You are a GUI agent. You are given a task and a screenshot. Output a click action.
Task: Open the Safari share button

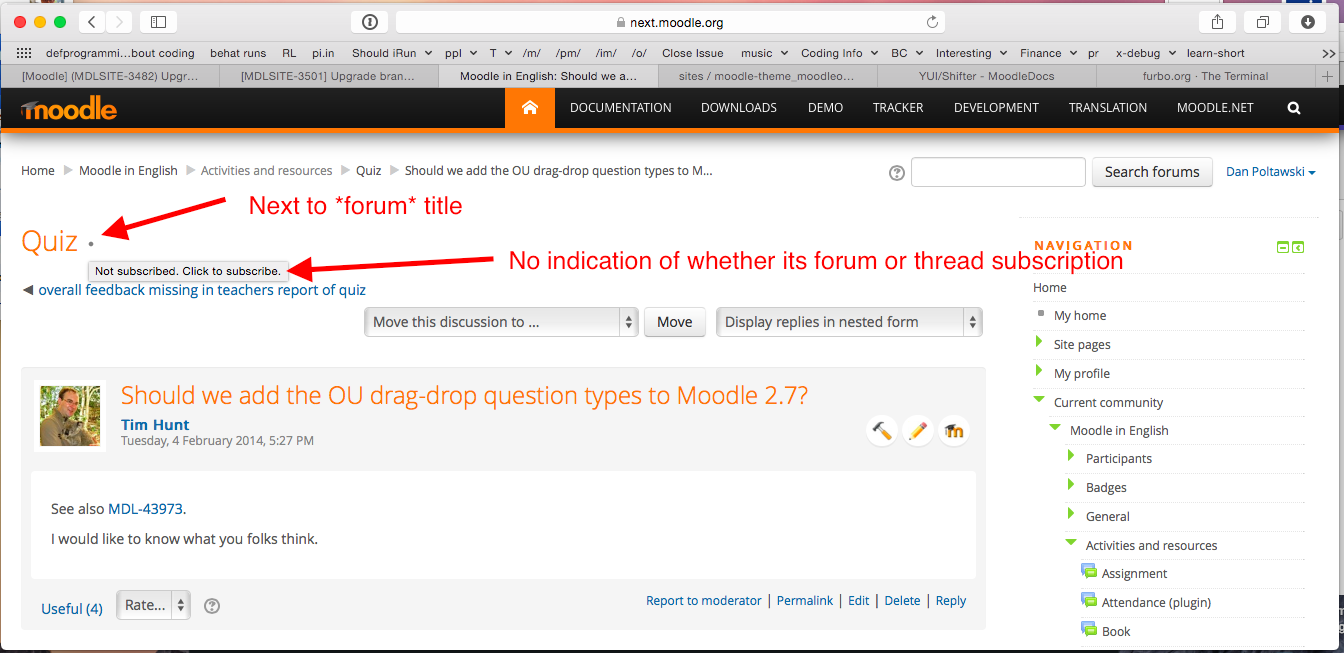(1217, 22)
